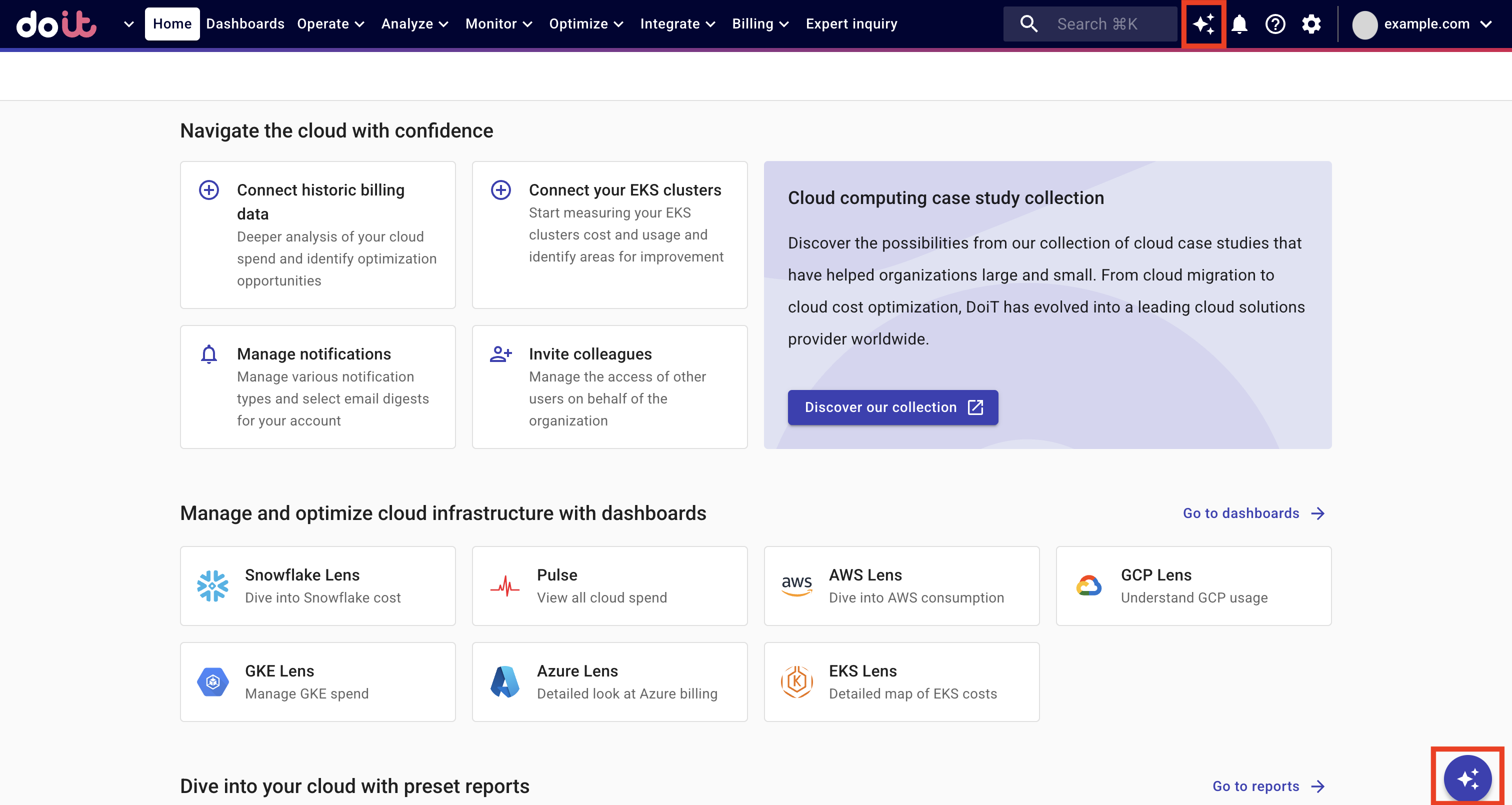Image resolution: width=1512 pixels, height=805 pixels.
Task: Open the help question mark icon
Action: click(x=1275, y=24)
